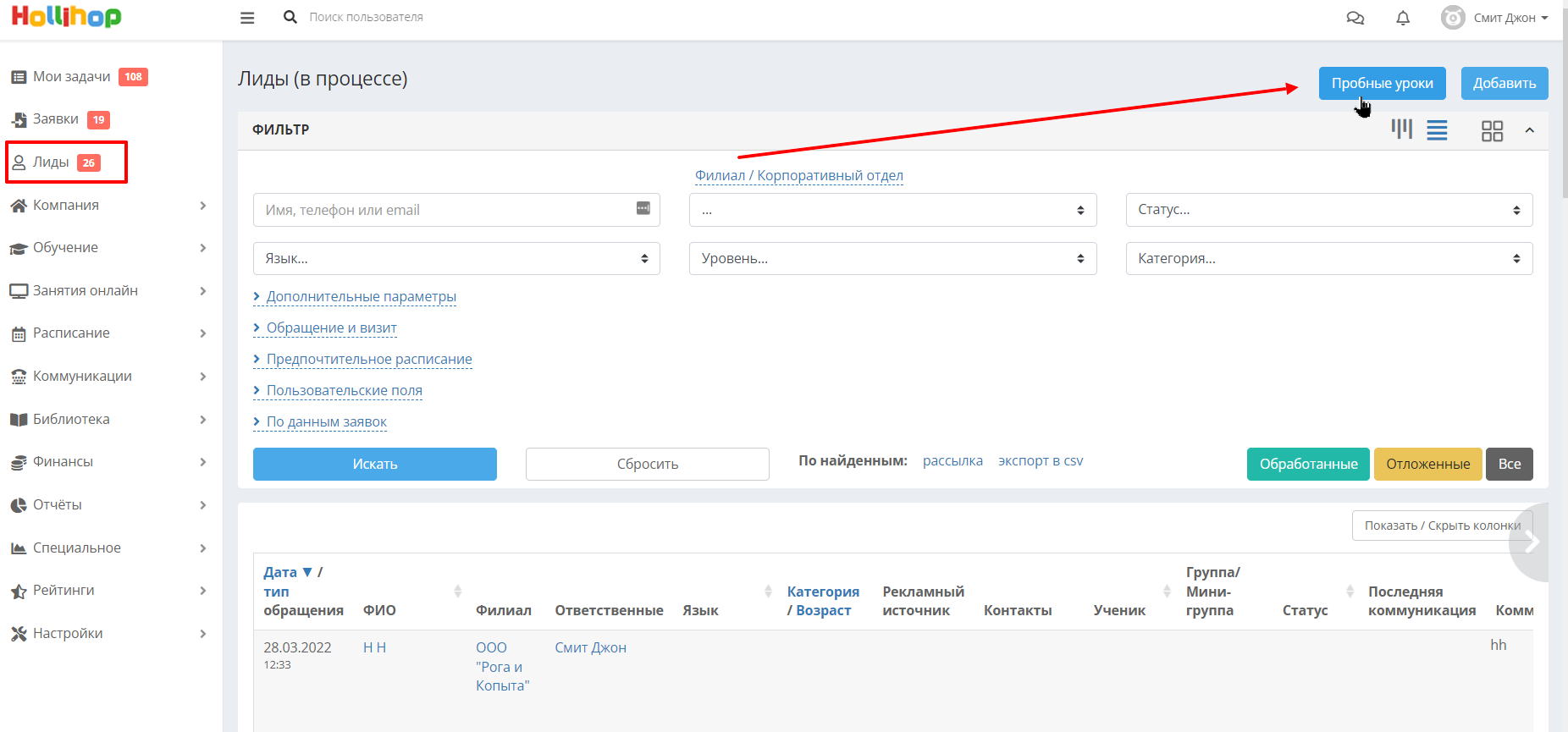Click Показать / Скрыть колонки button
Screen dimensions: 1568x732
tap(1442, 526)
